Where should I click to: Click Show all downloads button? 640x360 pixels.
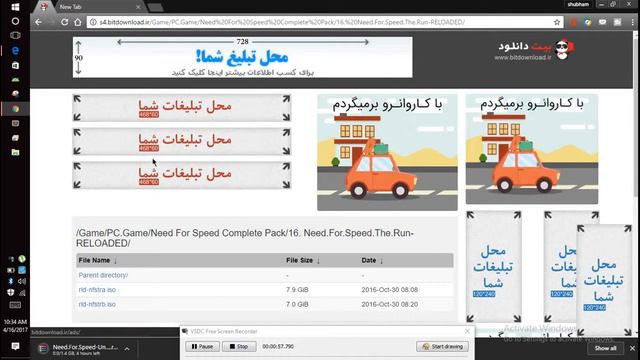605,348
